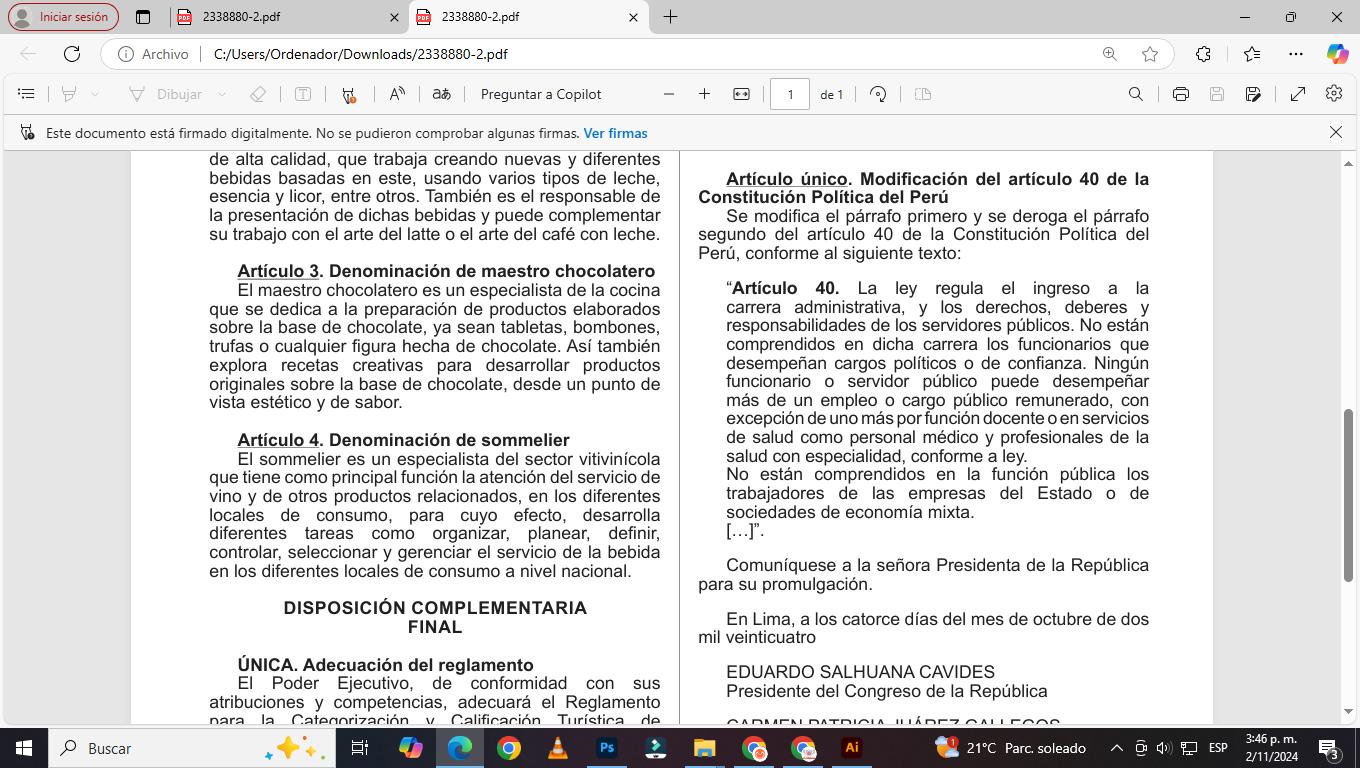The width and height of the screenshot is (1360, 768).
Task: Enter full screen mode
Action: tap(1298, 94)
